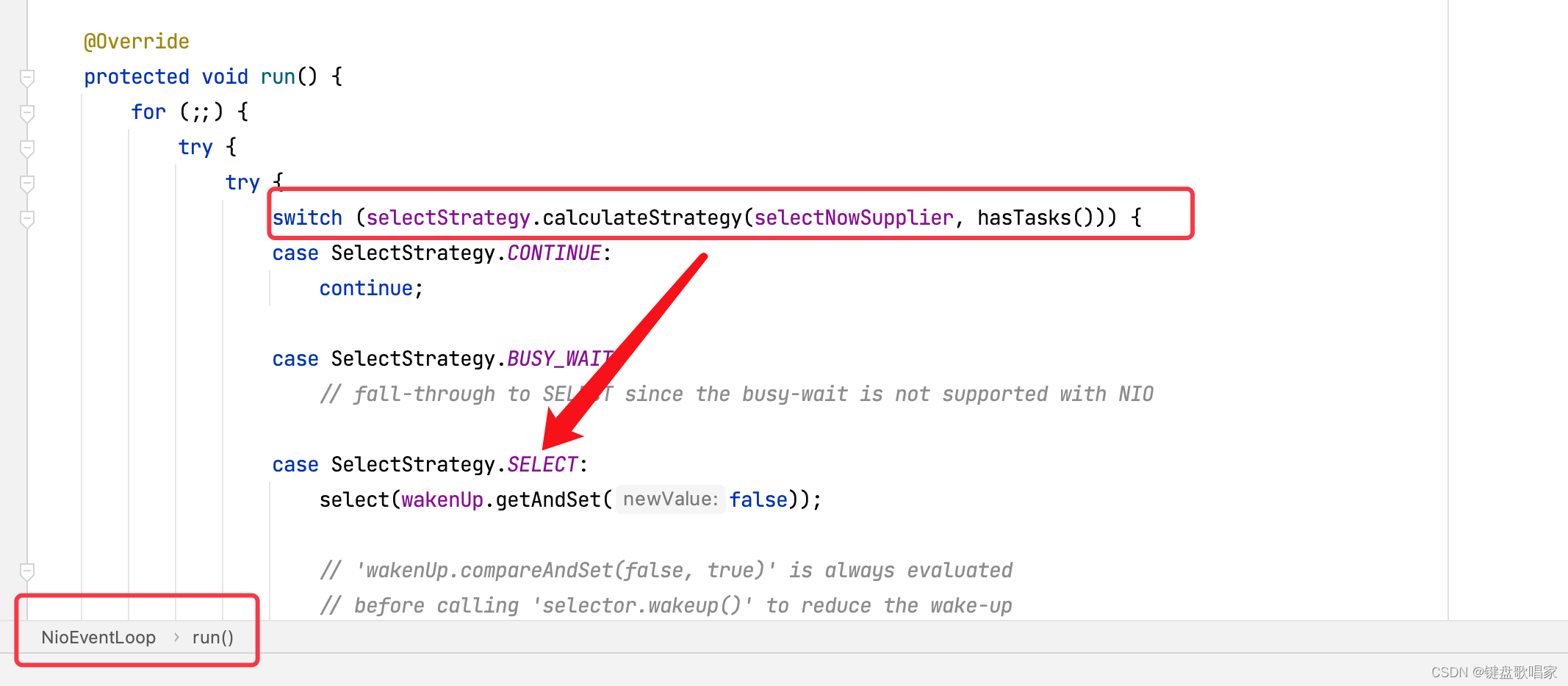This screenshot has width=1568, height=686.
Task: Click the getAndSet method call
Action: pos(548,500)
